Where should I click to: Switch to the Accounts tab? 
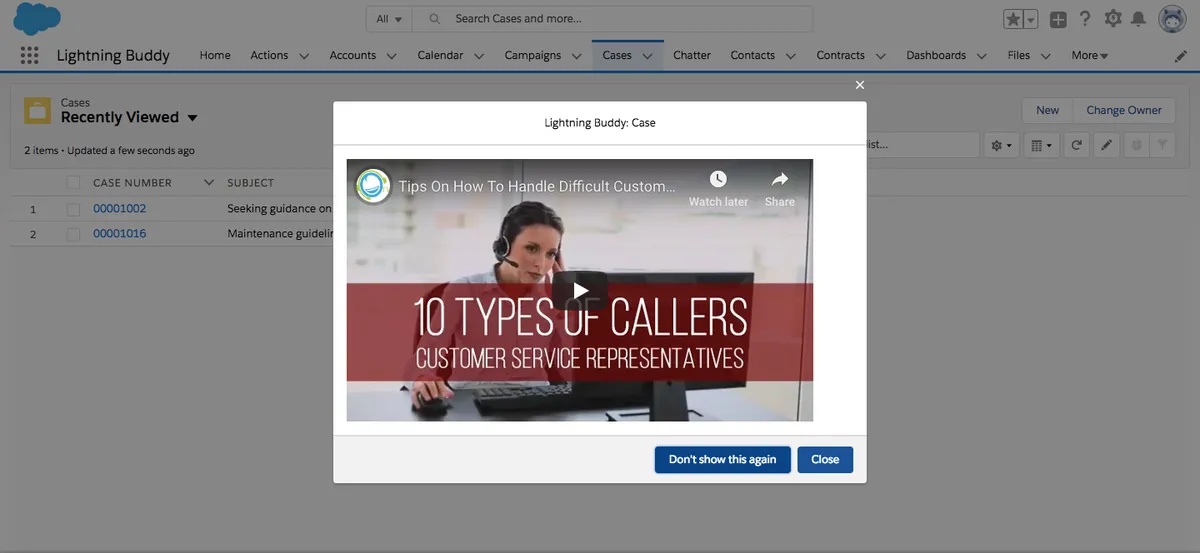click(353, 56)
